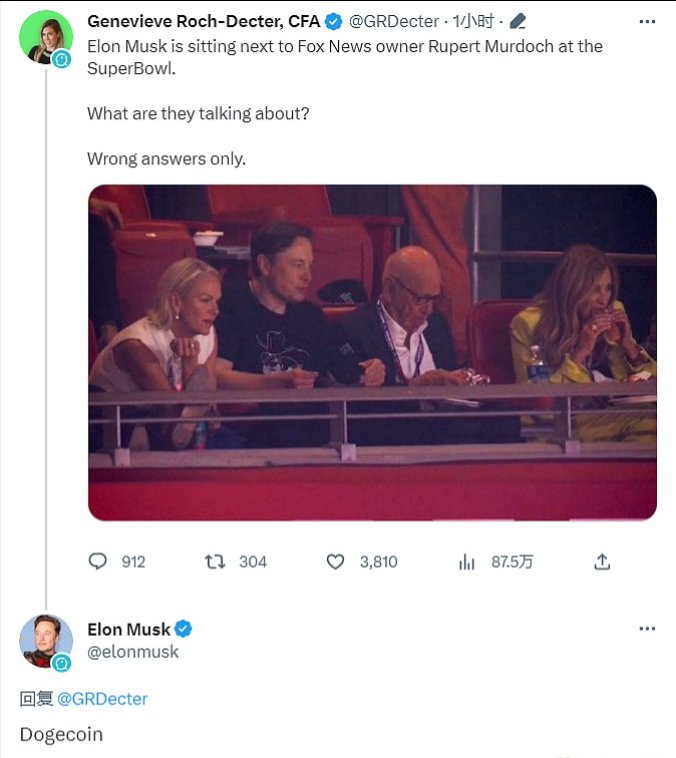Click the 87.5万 views count

point(512,562)
